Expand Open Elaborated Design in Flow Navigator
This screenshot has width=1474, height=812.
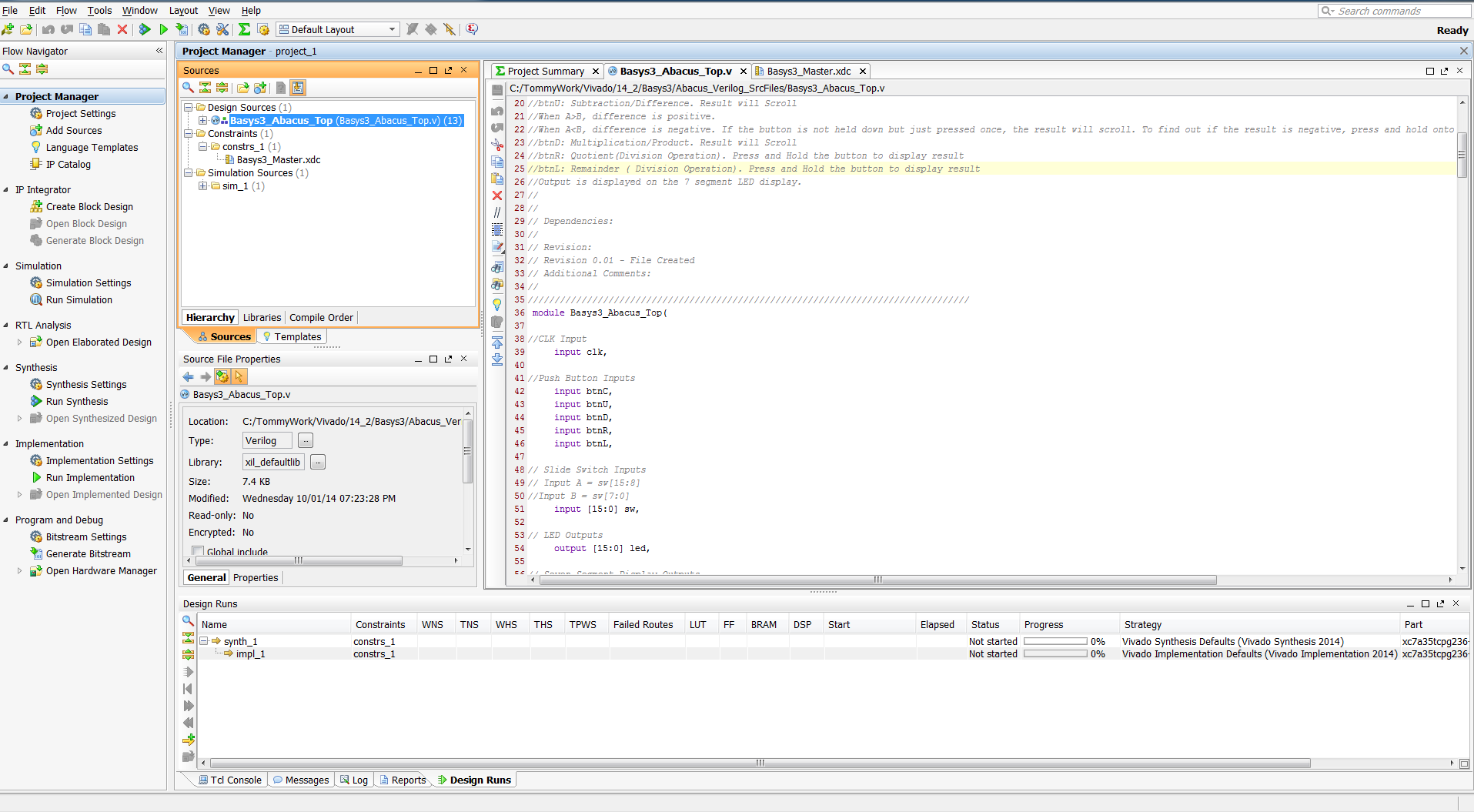19,343
